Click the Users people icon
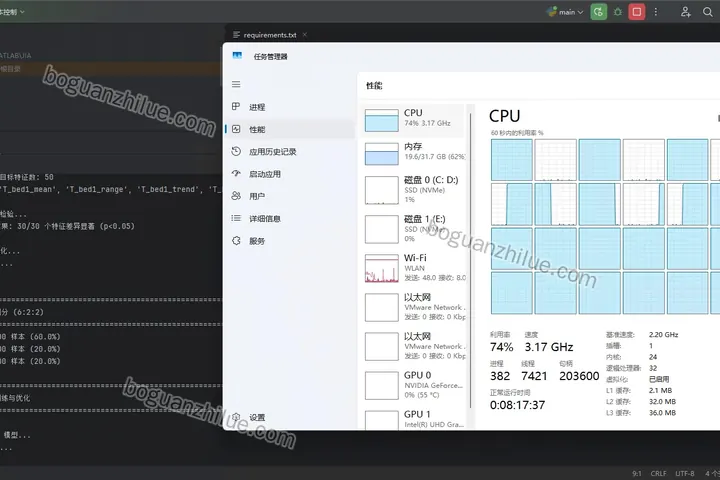Screen dimensions: 720x480 point(236,196)
